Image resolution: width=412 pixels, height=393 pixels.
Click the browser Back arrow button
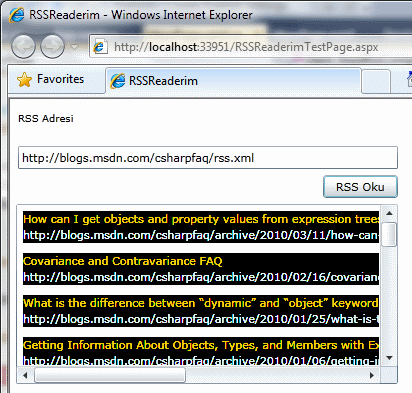pyautogui.click(x=23, y=47)
